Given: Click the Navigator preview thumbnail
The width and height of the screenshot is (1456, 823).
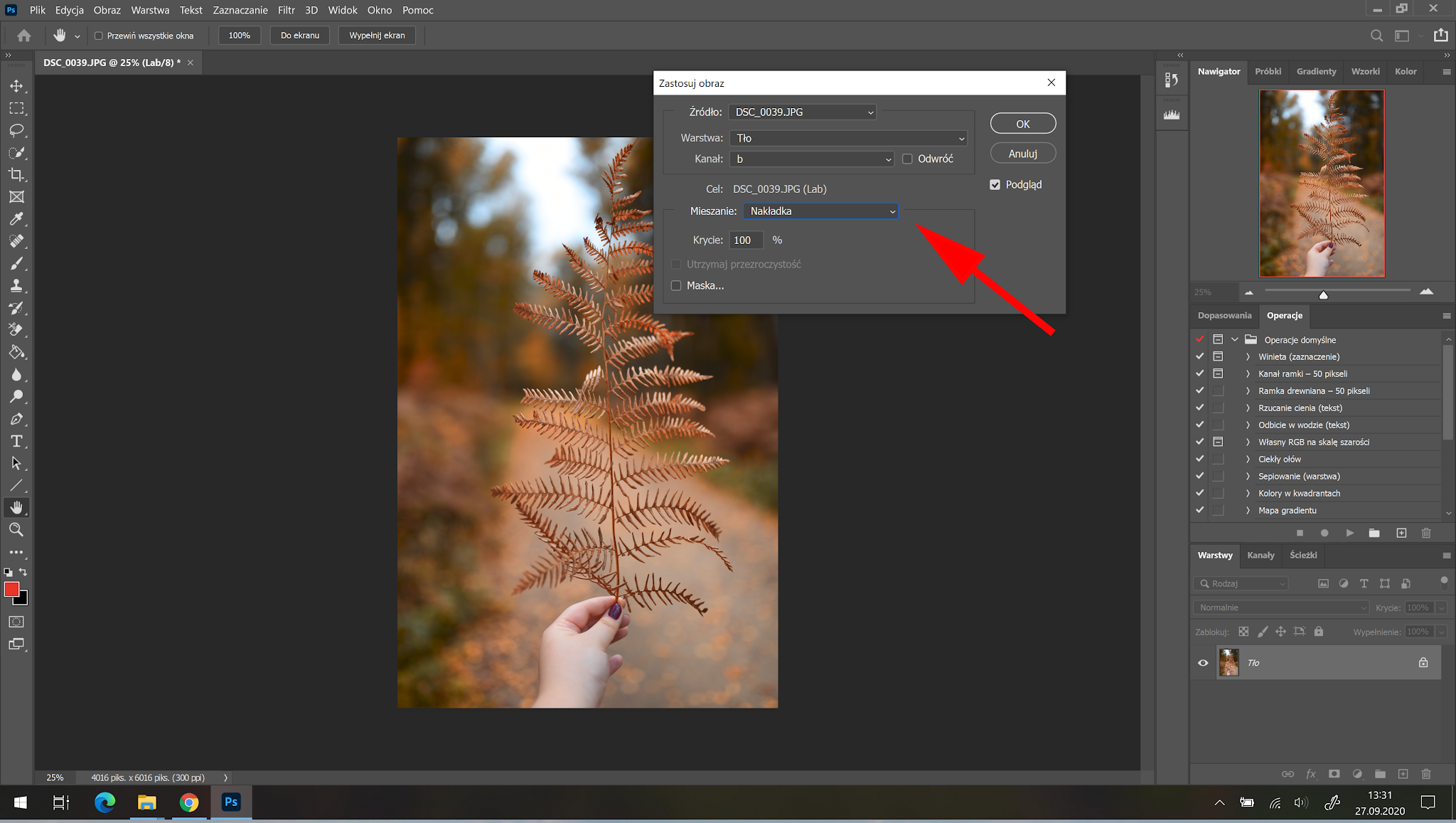Looking at the screenshot, I should (1322, 184).
